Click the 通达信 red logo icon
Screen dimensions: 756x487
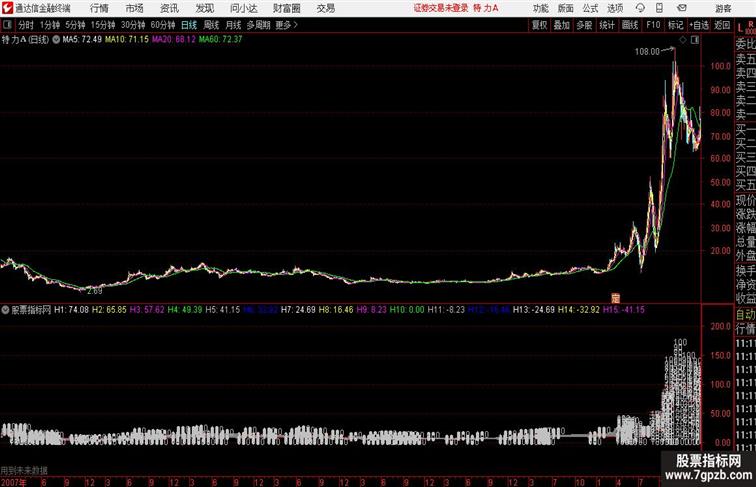coord(7,8)
